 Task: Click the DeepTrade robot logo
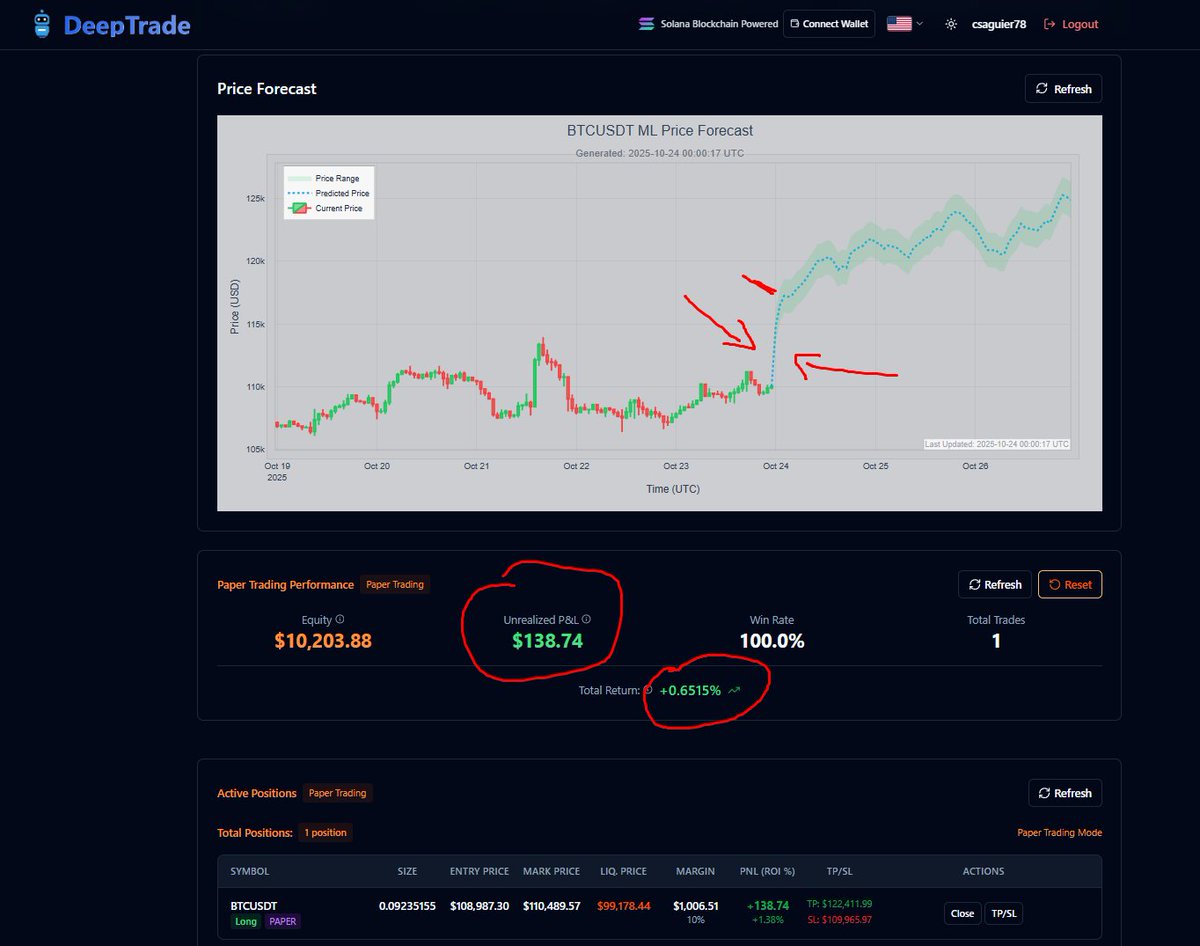(x=41, y=23)
